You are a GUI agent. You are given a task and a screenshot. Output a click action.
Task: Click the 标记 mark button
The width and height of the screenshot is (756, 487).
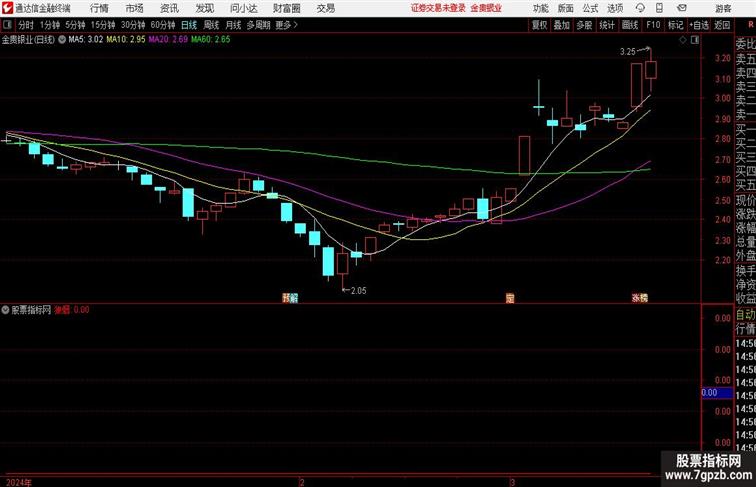pyautogui.click(x=675, y=25)
